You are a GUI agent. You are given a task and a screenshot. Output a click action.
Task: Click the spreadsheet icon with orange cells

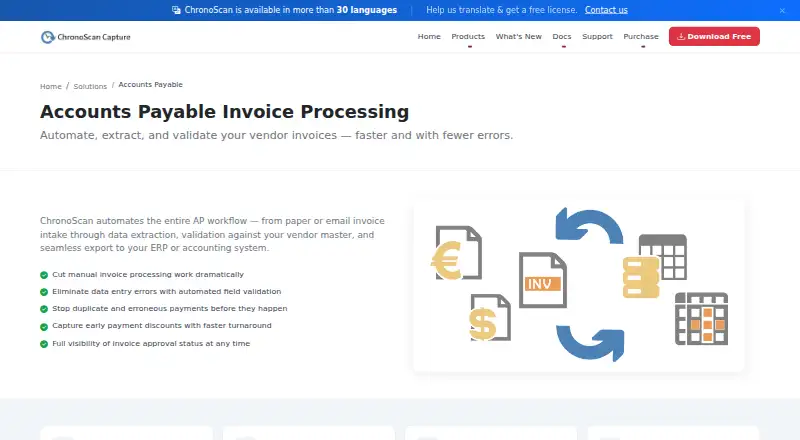[x=702, y=319]
